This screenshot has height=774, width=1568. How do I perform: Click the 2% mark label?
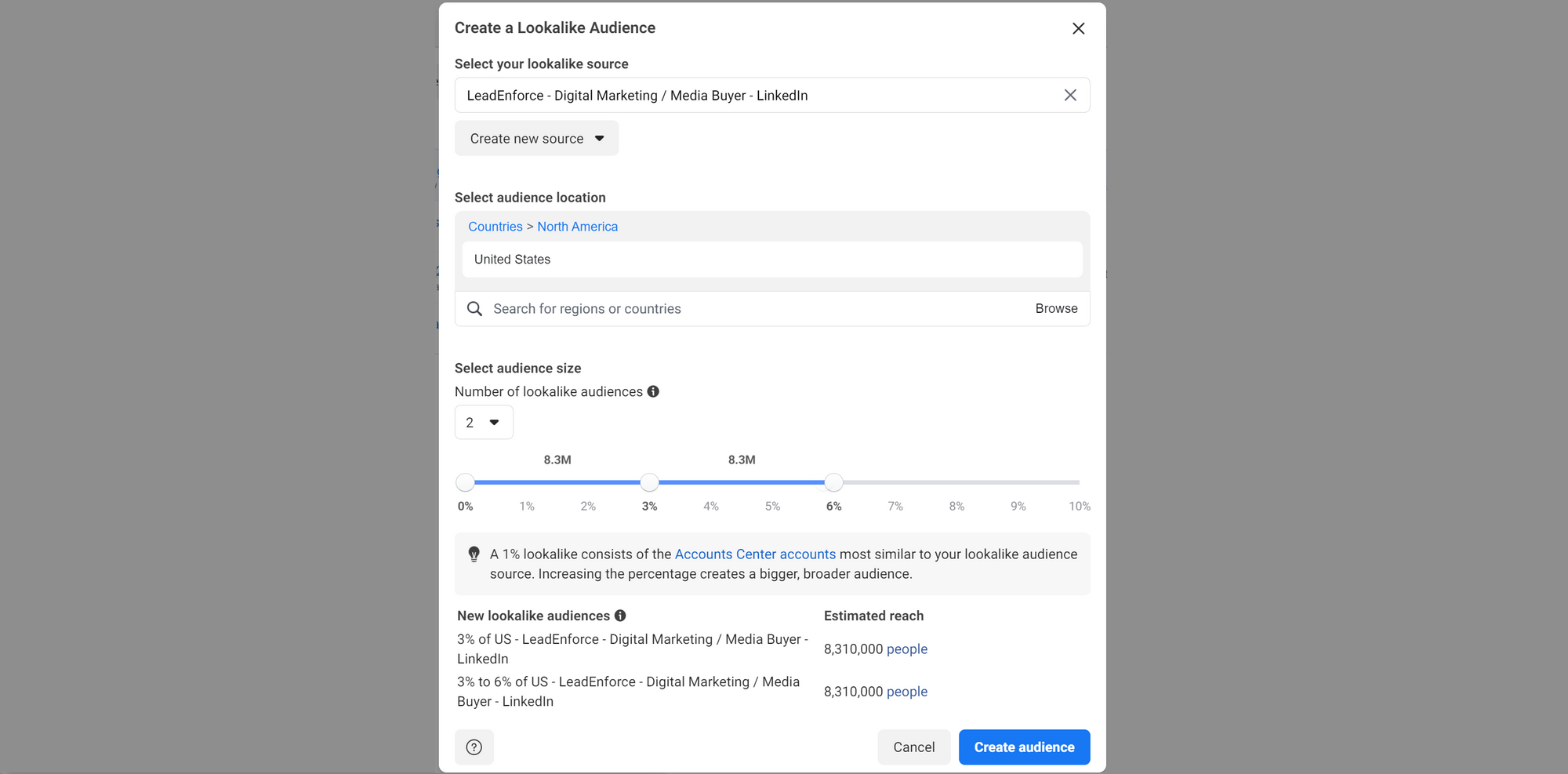click(588, 507)
